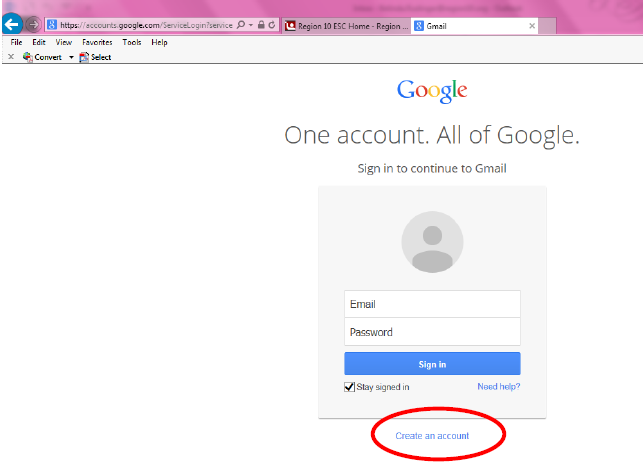Viewport: 643px width, 469px height.
Task: Click the search magnifier in address bar
Action: tap(241, 25)
